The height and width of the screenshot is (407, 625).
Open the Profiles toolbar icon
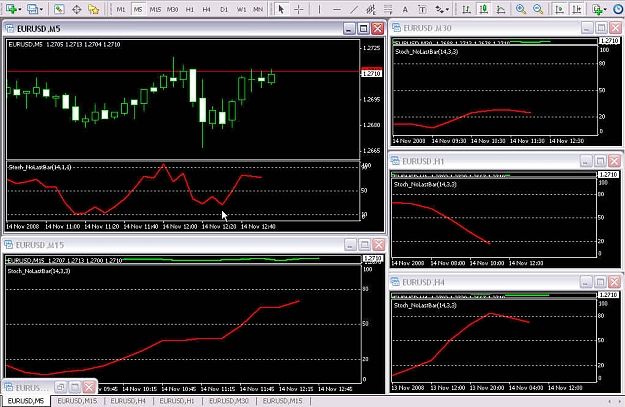[31, 9]
